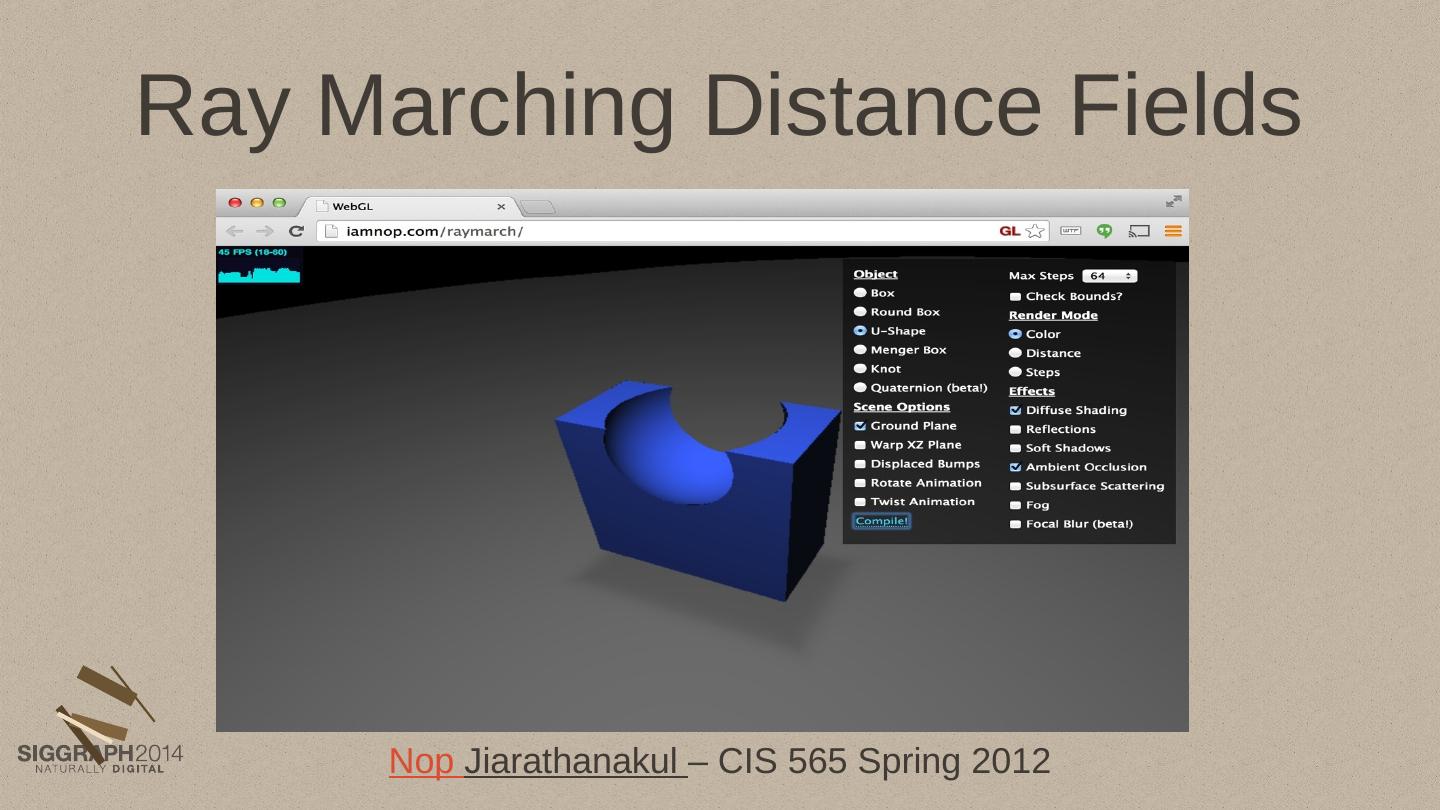Click the Compile! button
Image resolution: width=1440 pixels, height=810 pixels.
point(881,521)
